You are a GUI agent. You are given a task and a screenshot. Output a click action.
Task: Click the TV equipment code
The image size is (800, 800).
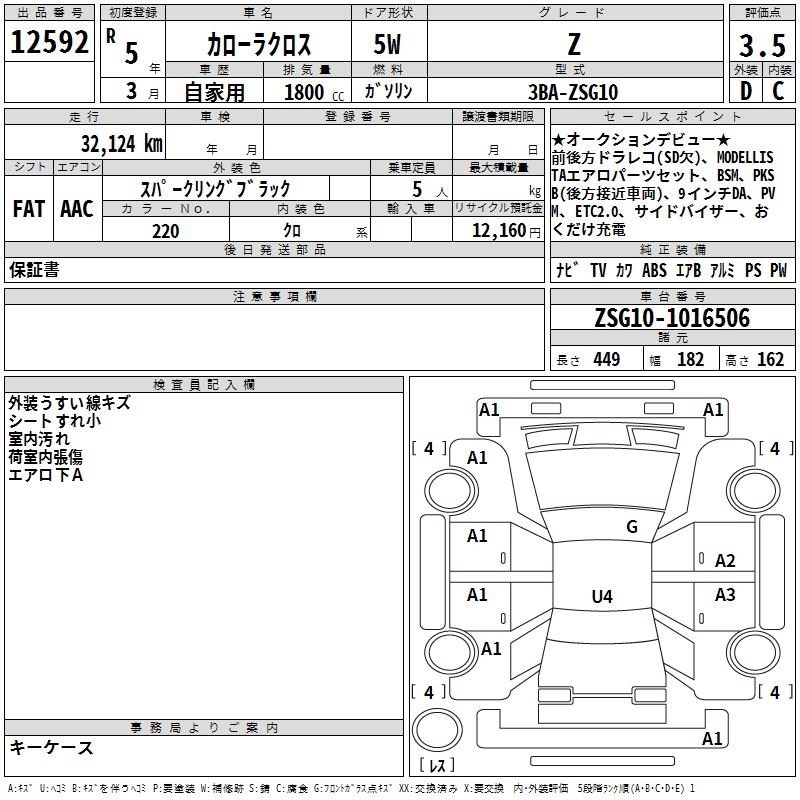pyautogui.click(x=598, y=270)
